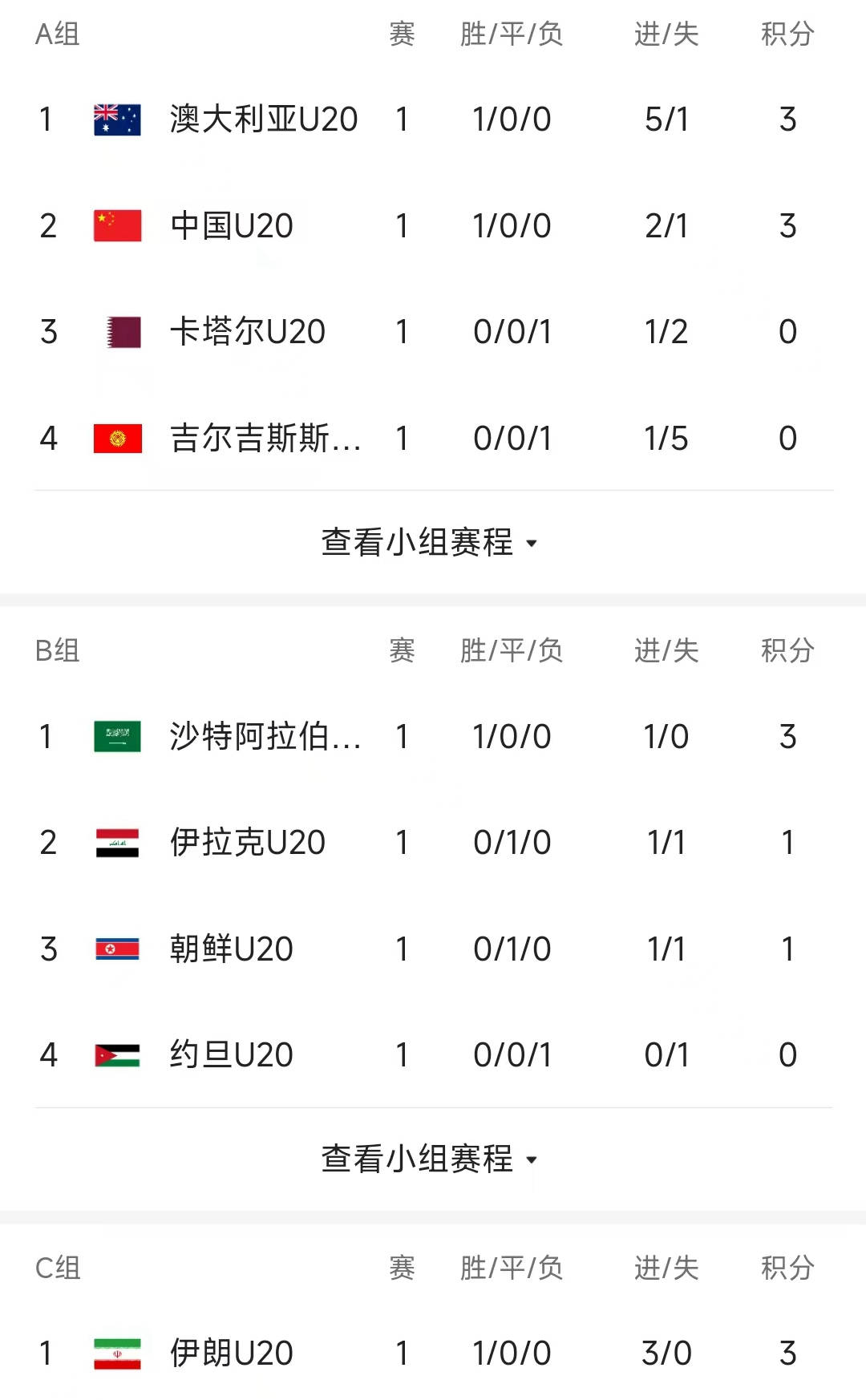
Task: Tap the Jordan U20 flag icon
Action: tap(117, 1055)
